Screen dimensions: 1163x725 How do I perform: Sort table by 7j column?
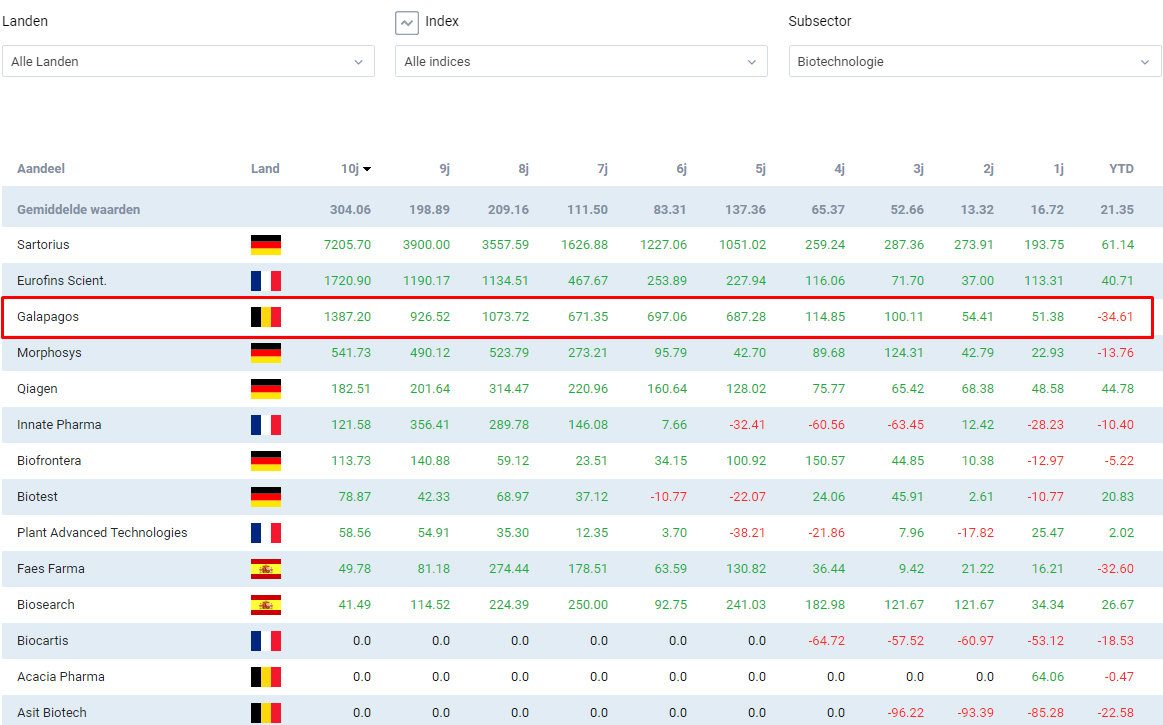coord(602,169)
